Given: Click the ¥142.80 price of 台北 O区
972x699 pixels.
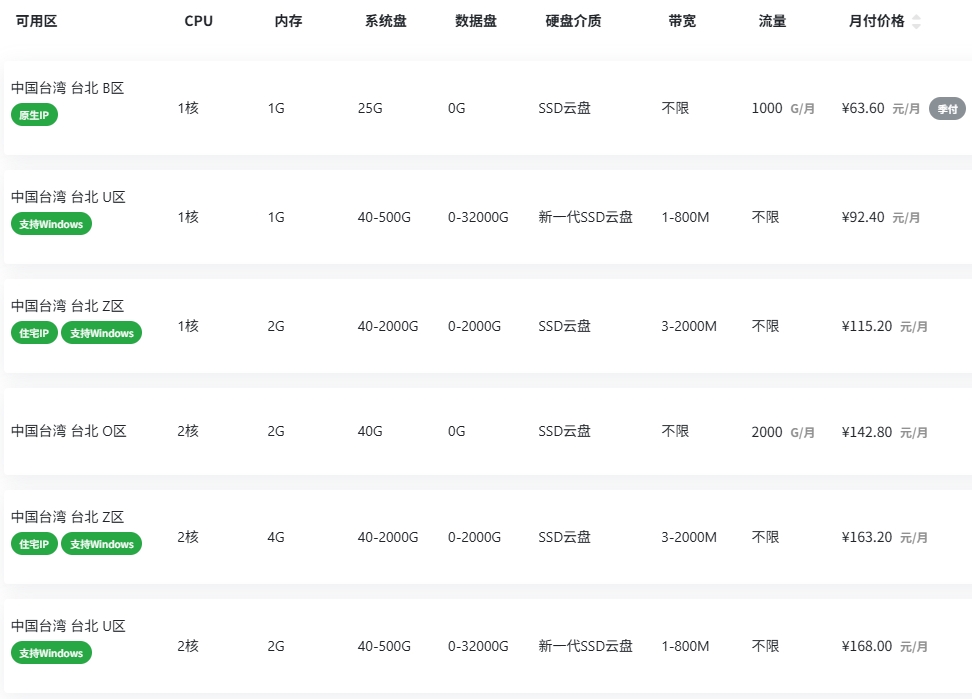Looking at the screenshot, I should (867, 432).
